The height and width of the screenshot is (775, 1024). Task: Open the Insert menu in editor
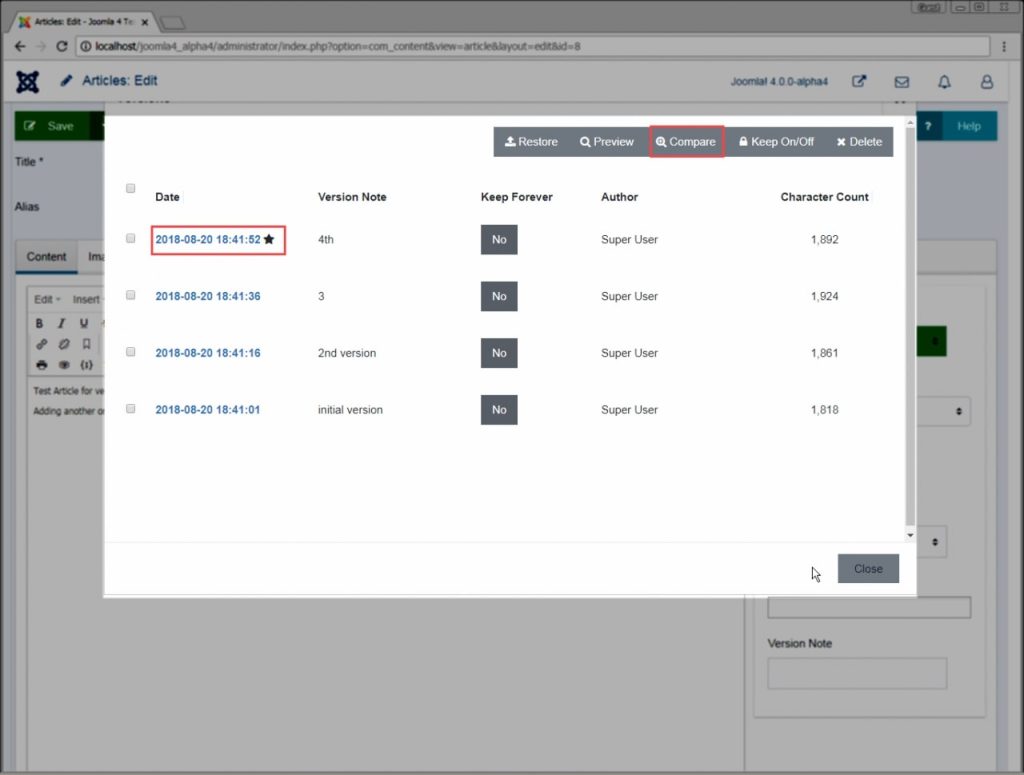[x=86, y=299]
